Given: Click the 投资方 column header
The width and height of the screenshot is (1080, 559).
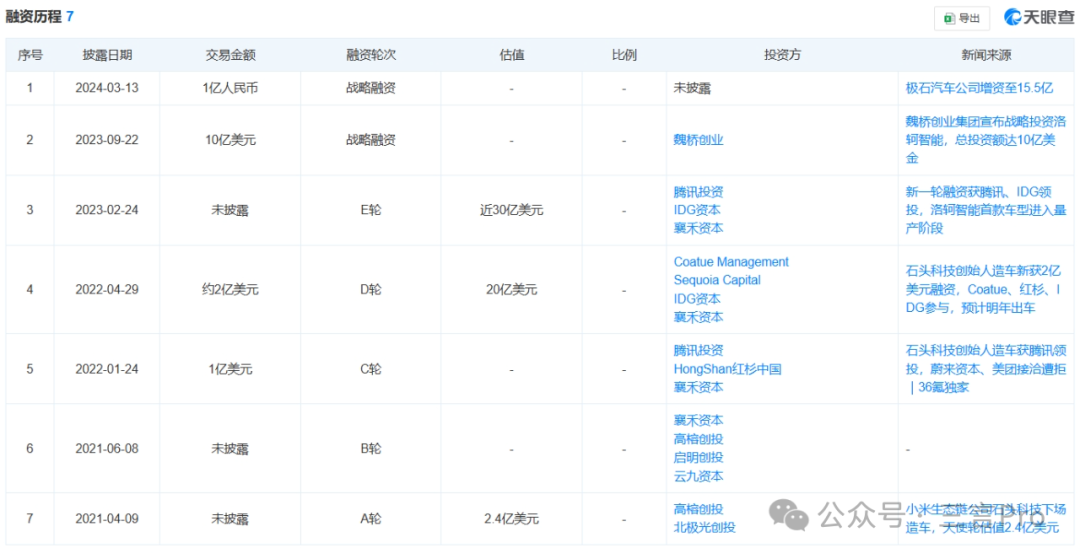Looking at the screenshot, I should pos(782,55).
